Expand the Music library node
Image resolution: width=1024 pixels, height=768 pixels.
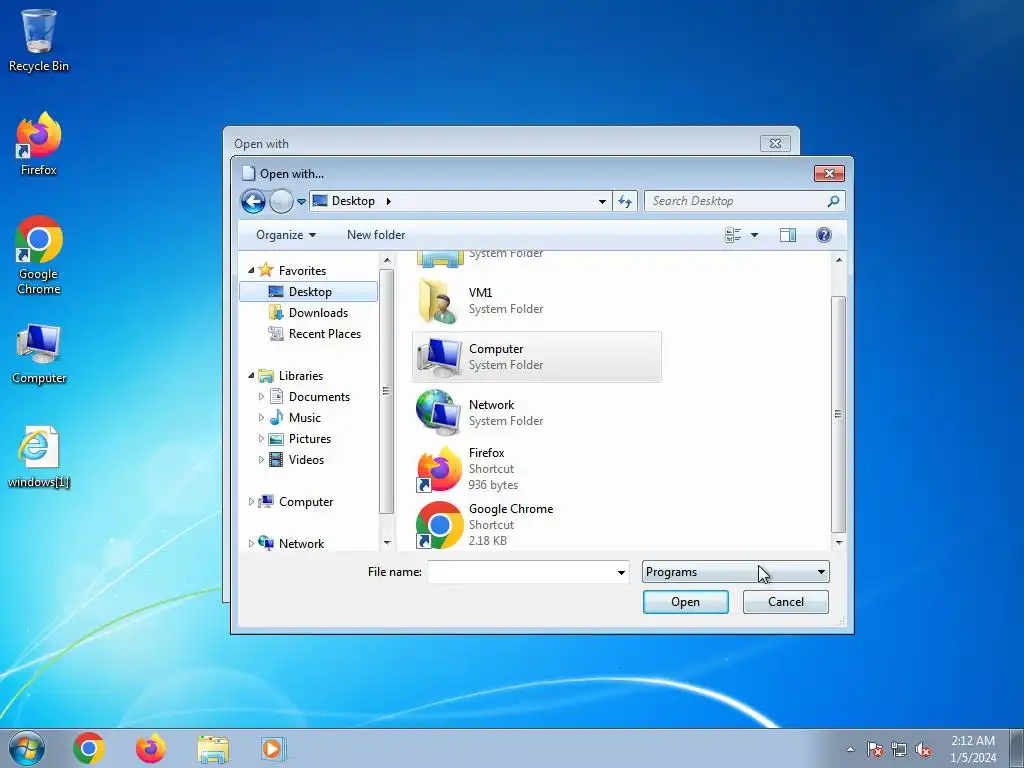(261, 418)
